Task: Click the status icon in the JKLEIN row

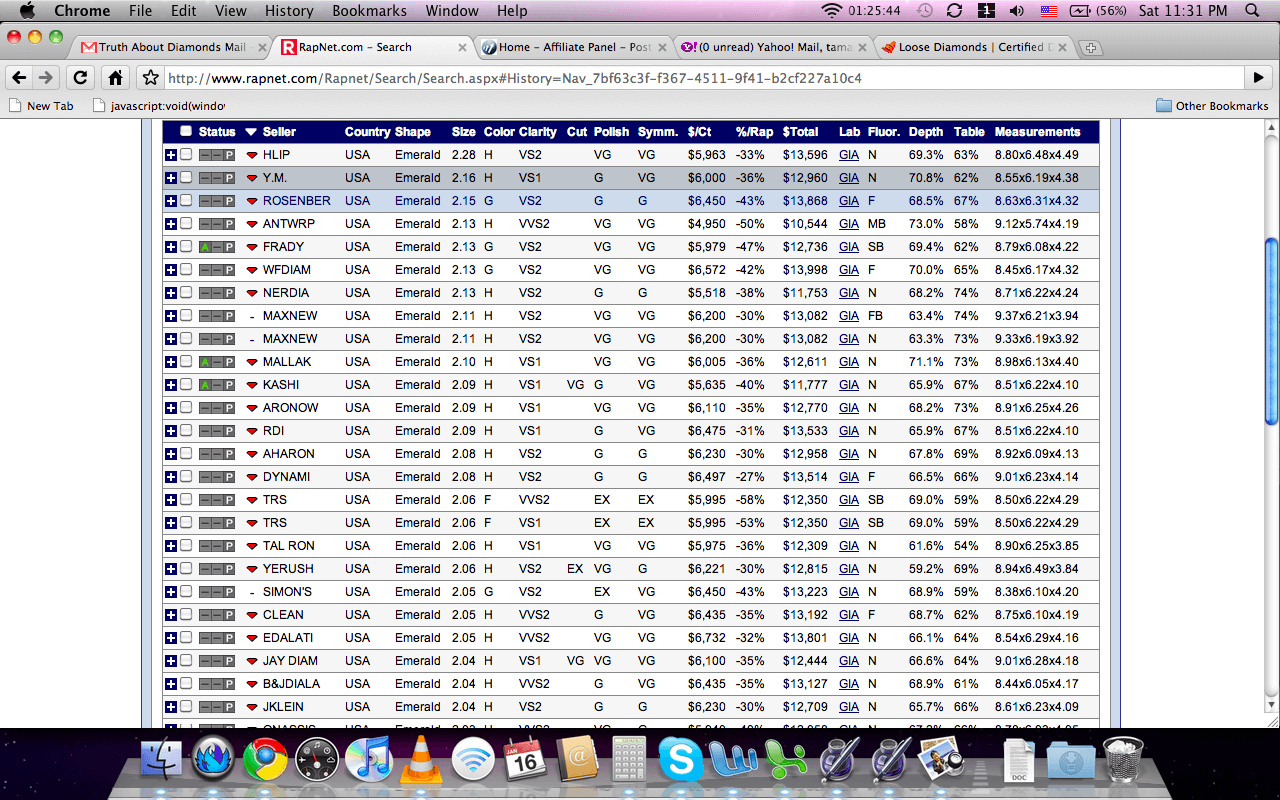Action: click(217, 707)
